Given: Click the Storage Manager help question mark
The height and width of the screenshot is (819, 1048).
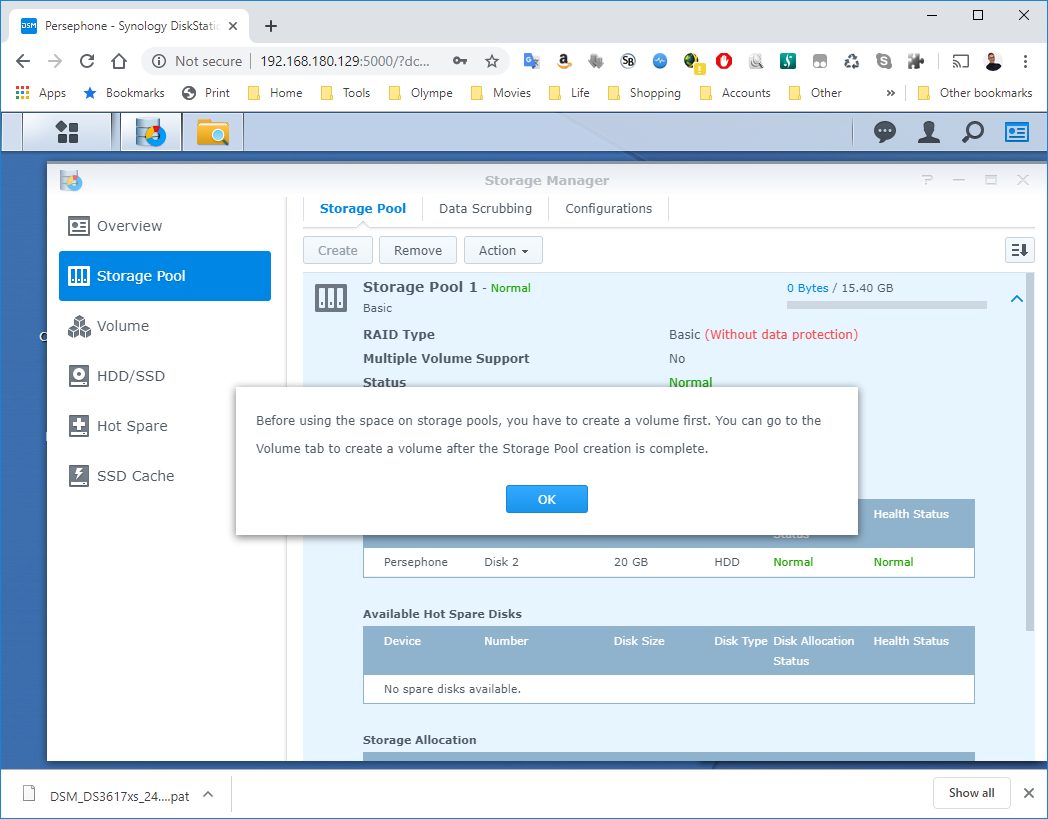Looking at the screenshot, I should point(927,180).
